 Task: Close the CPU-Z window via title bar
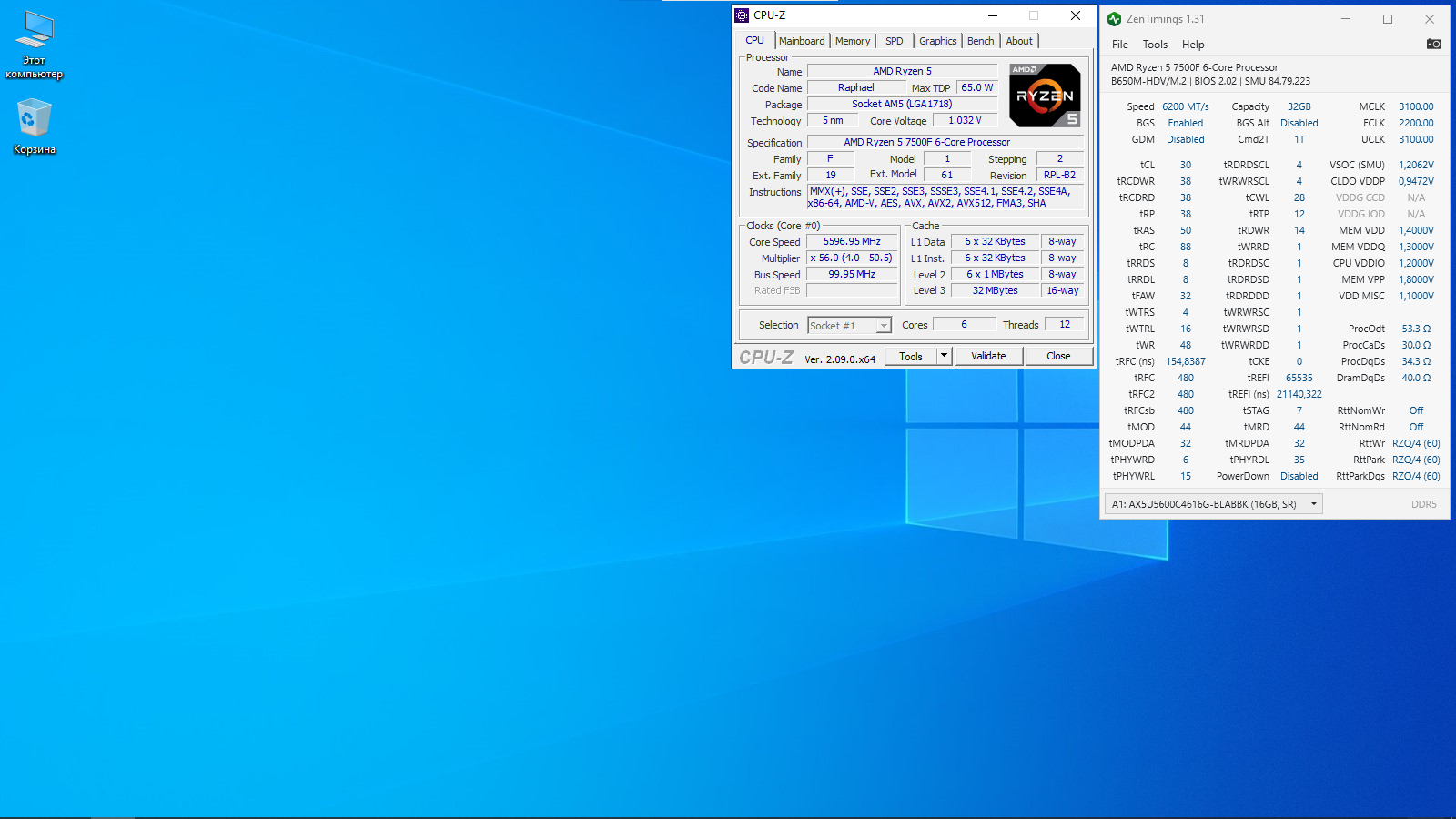click(1076, 15)
